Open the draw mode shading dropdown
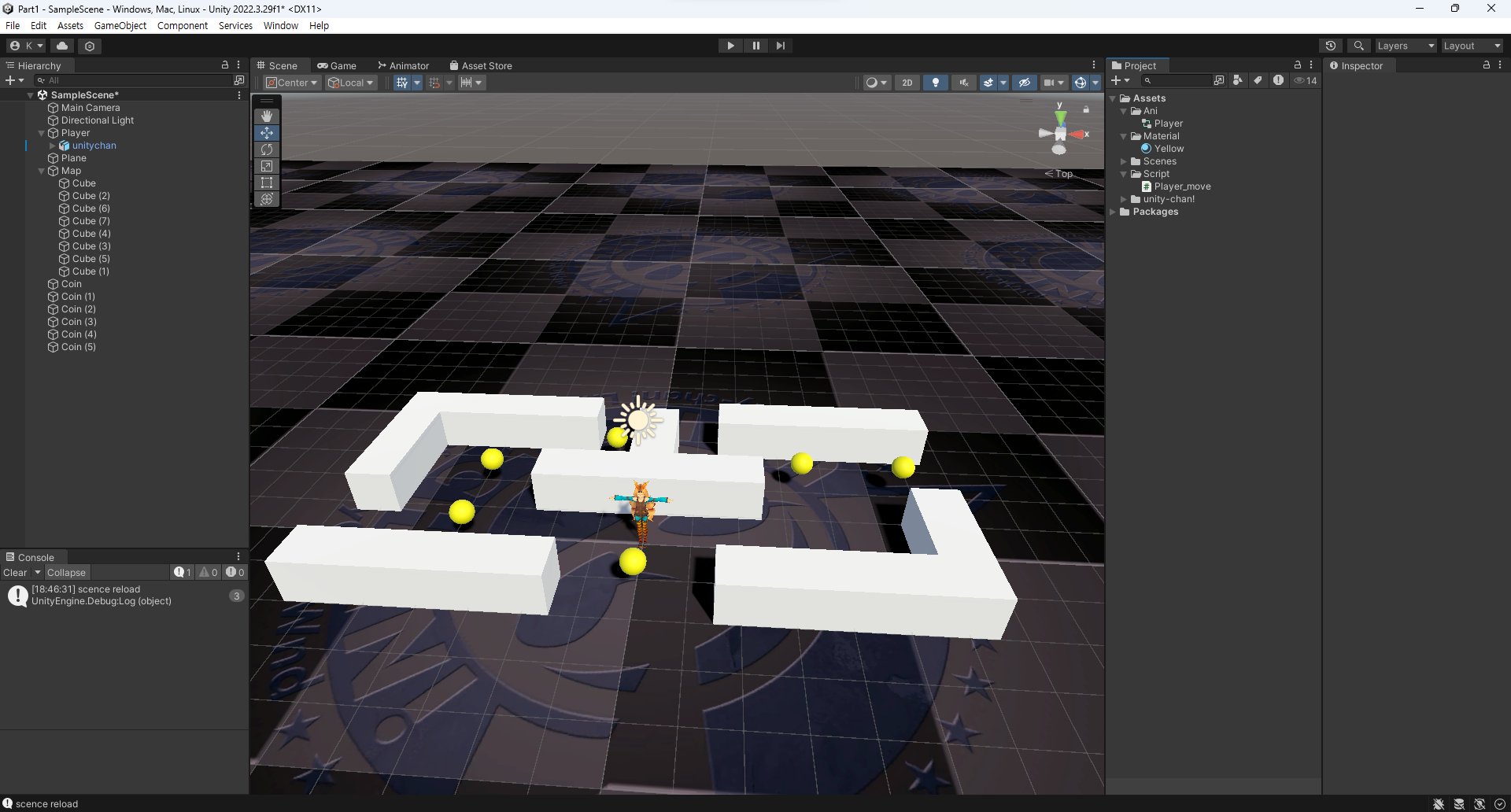The height and width of the screenshot is (812, 1511). tap(876, 83)
